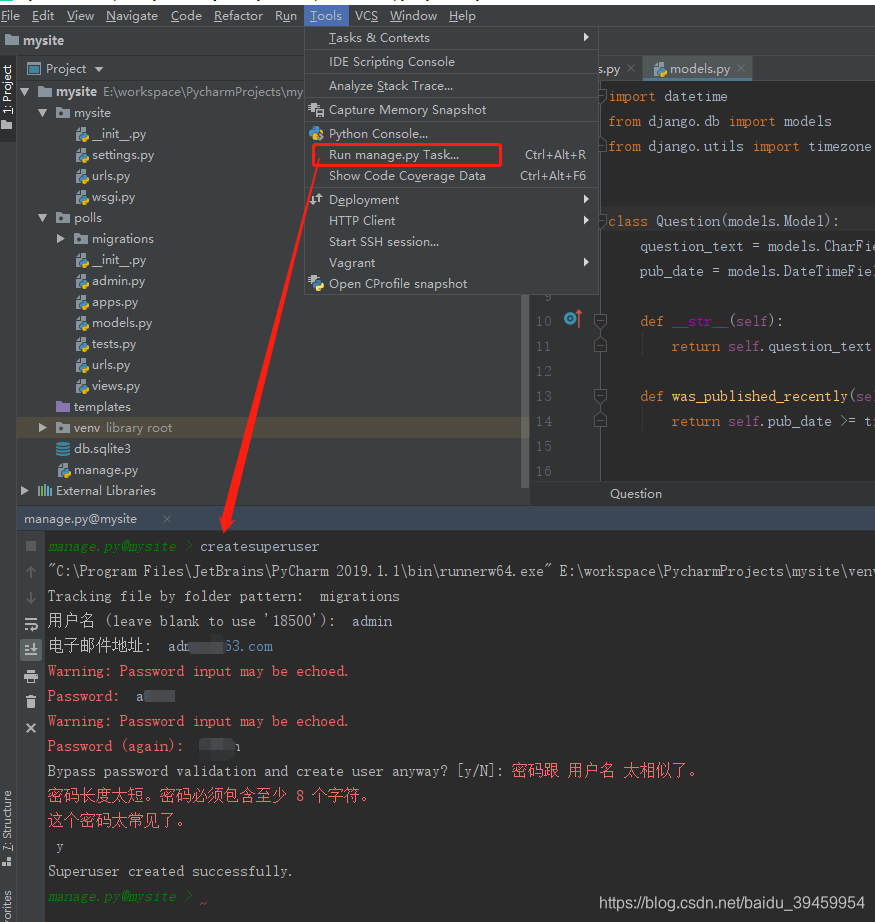The height and width of the screenshot is (922, 875).
Task: Select Start SSH session menu item
Action: point(452,242)
